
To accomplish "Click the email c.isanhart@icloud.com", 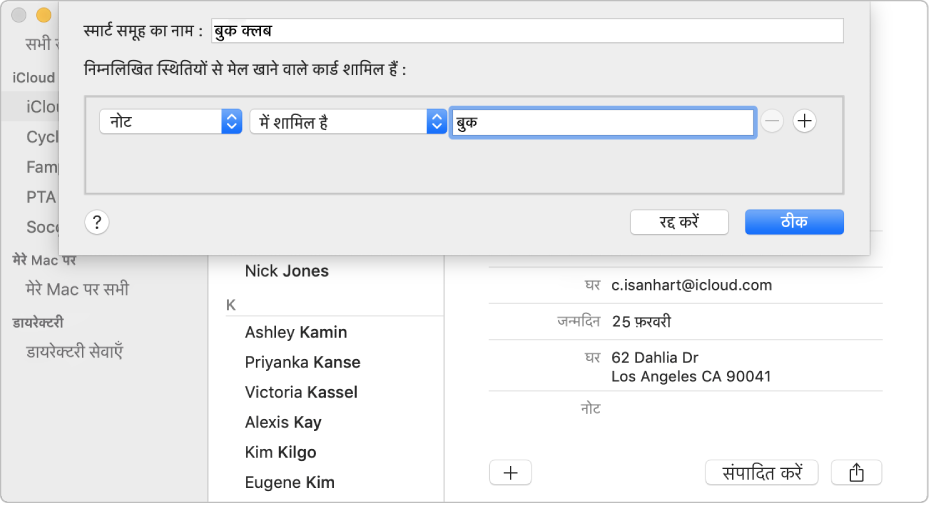I will tap(692, 285).
